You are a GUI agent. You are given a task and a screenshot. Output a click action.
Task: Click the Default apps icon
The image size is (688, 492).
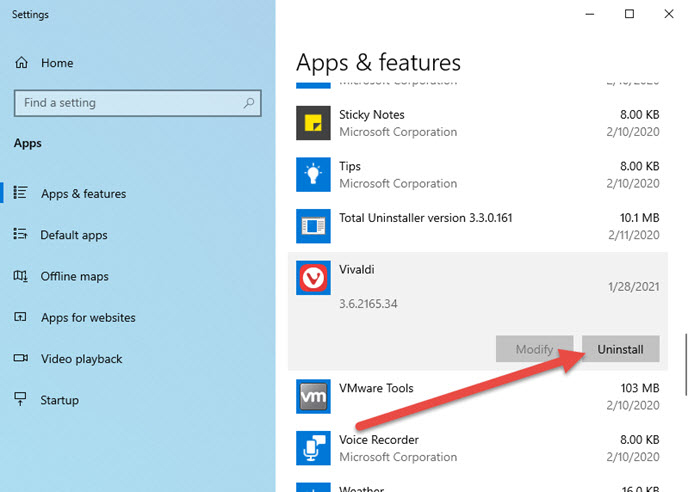point(20,234)
